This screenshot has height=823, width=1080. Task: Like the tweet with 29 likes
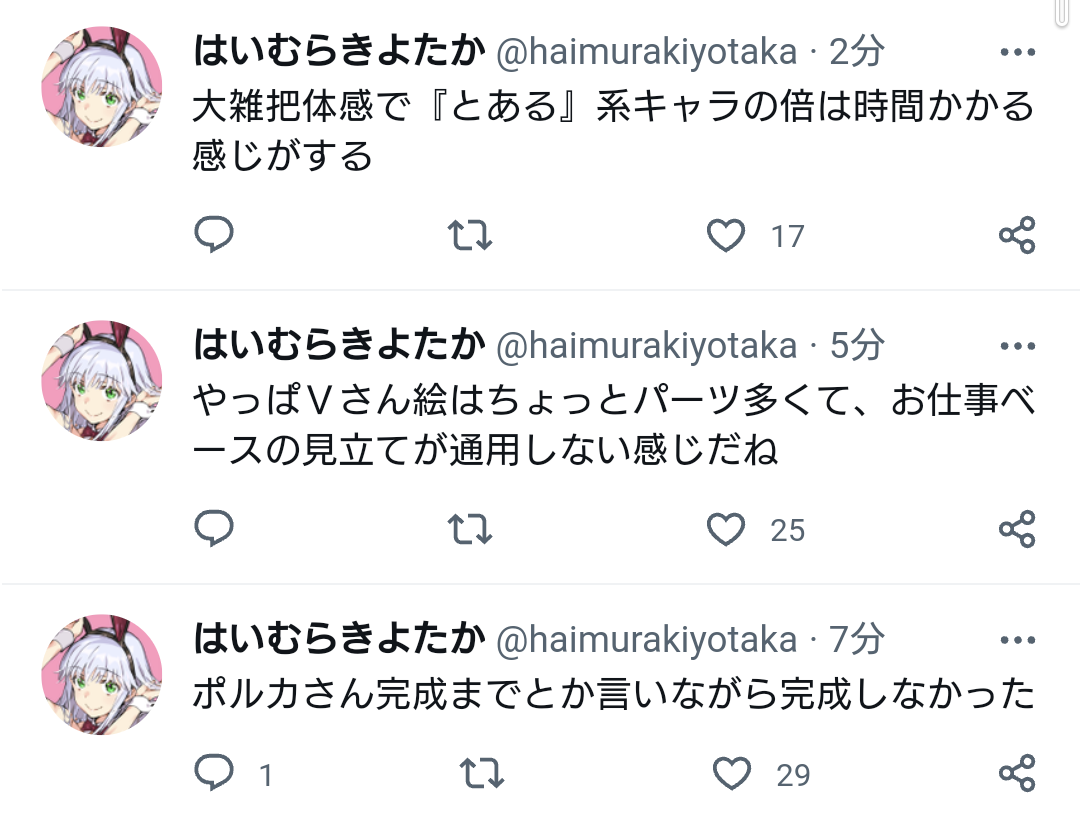pos(732,773)
